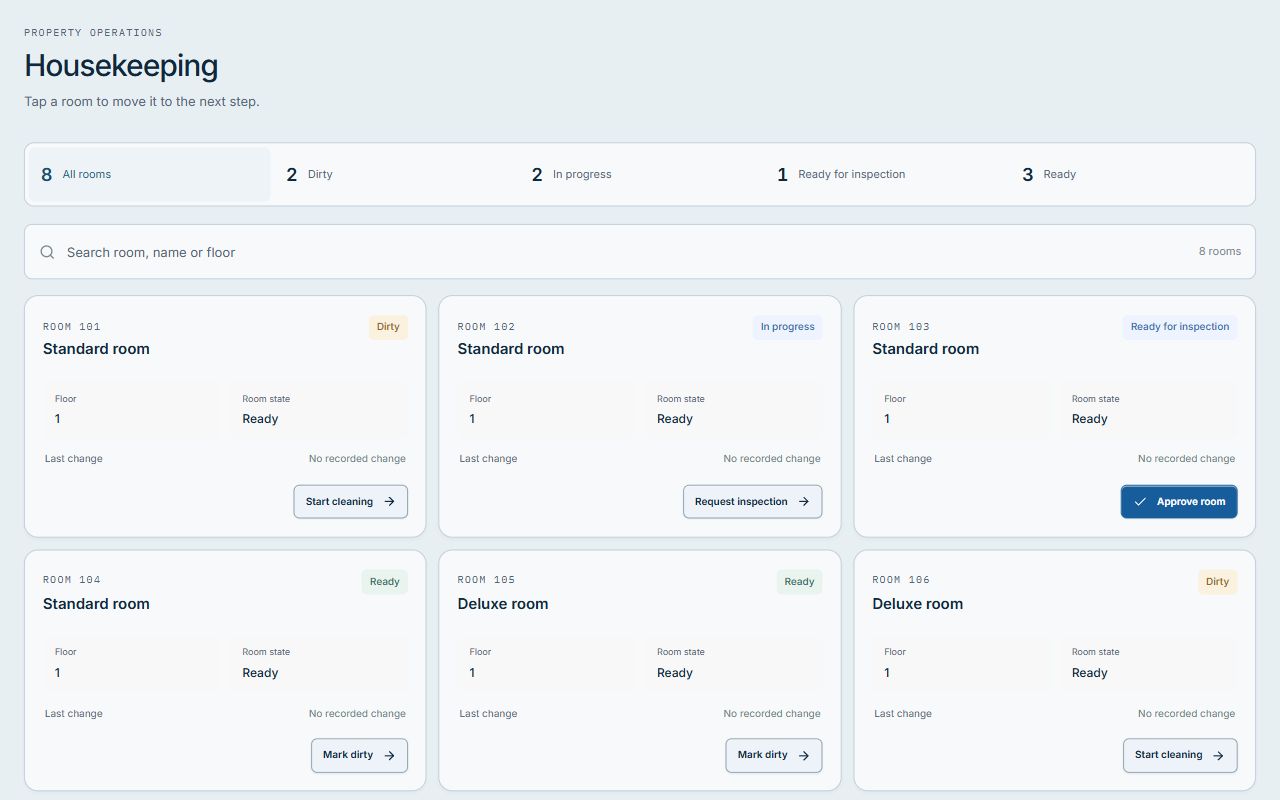
Task: Click the Dirty badge on Room 106
Action: [1218, 582]
